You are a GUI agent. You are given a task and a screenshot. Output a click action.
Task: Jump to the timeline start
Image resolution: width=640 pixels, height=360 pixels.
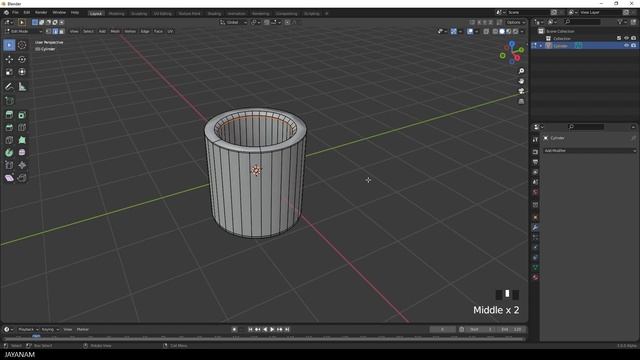(x=250, y=329)
